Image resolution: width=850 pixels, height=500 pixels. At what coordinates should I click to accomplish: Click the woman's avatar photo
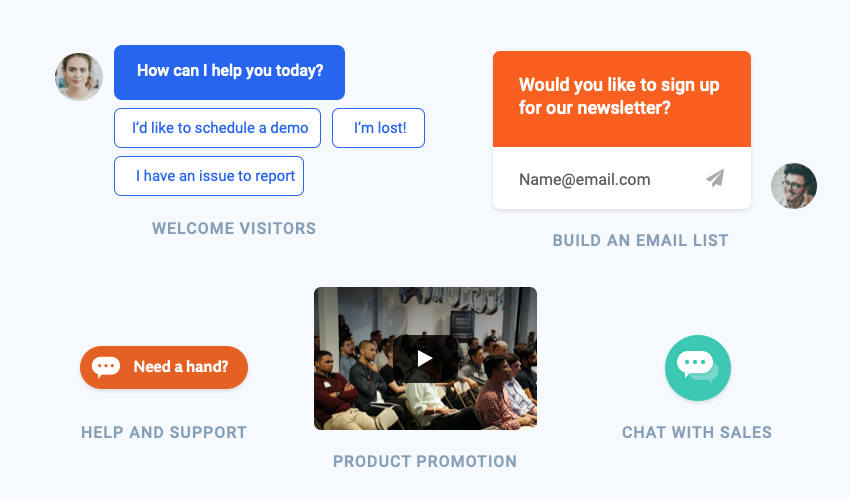point(79,77)
